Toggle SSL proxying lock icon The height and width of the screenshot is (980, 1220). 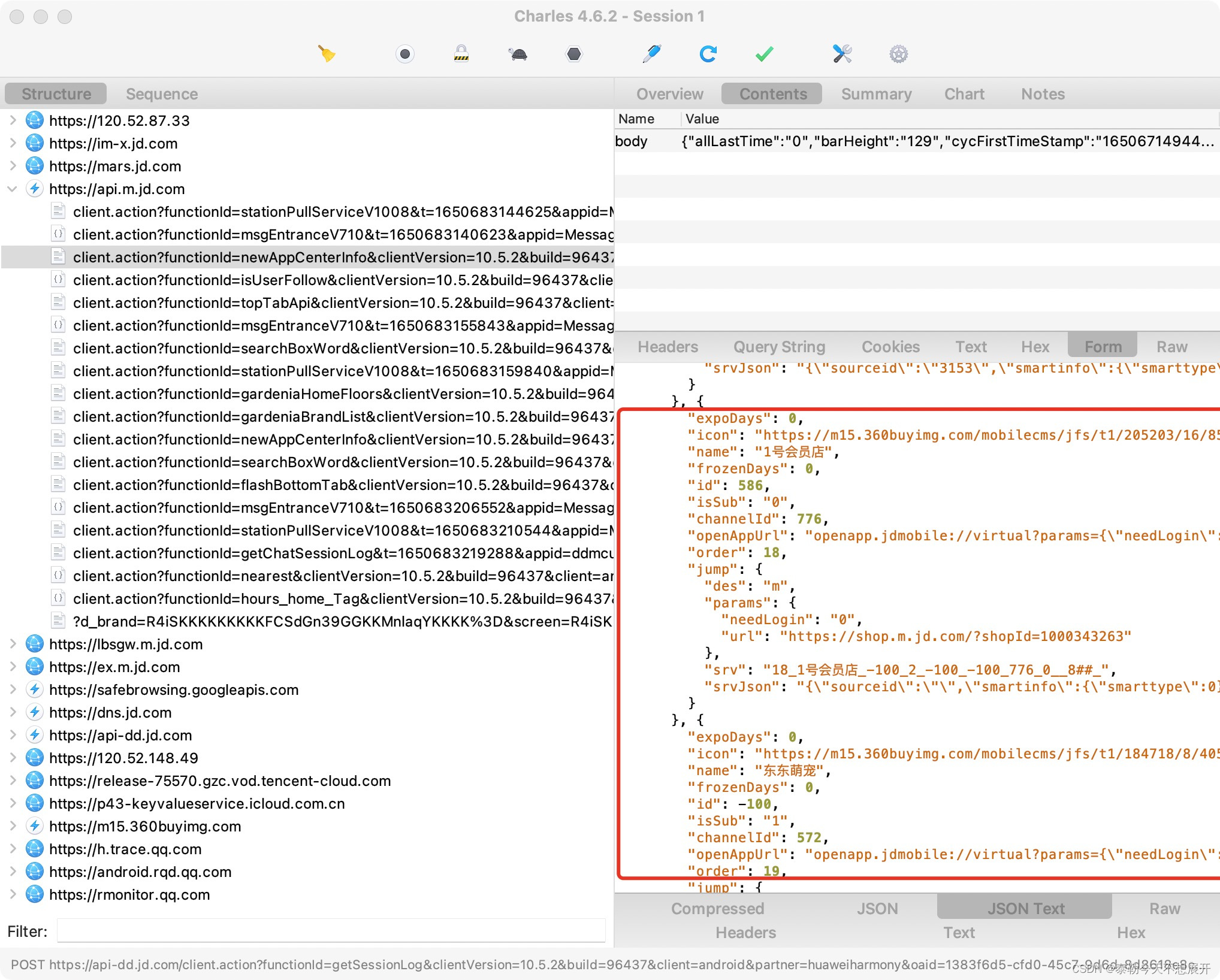pyautogui.click(x=461, y=54)
